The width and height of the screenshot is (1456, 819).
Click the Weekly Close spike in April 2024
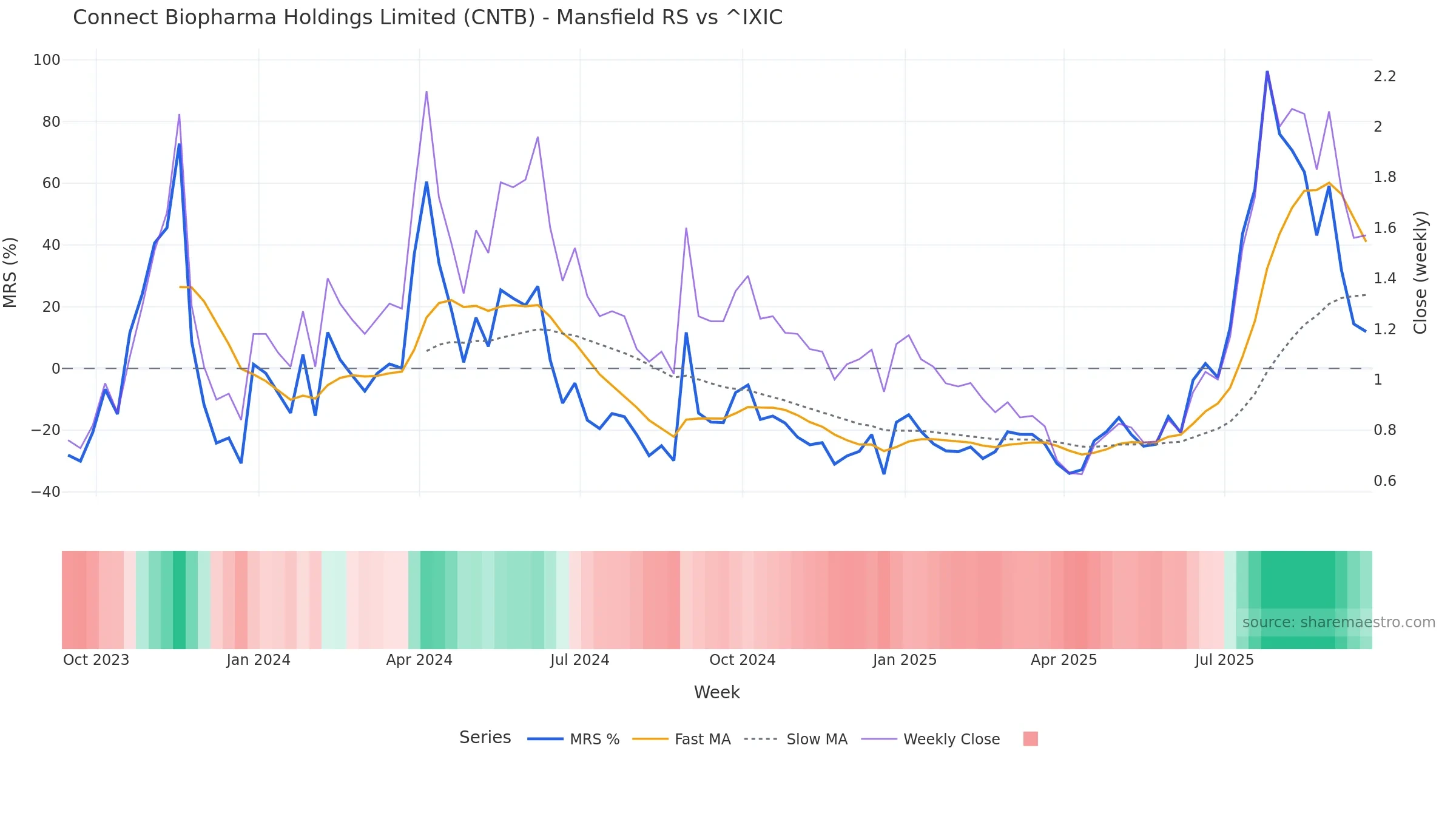[426, 92]
